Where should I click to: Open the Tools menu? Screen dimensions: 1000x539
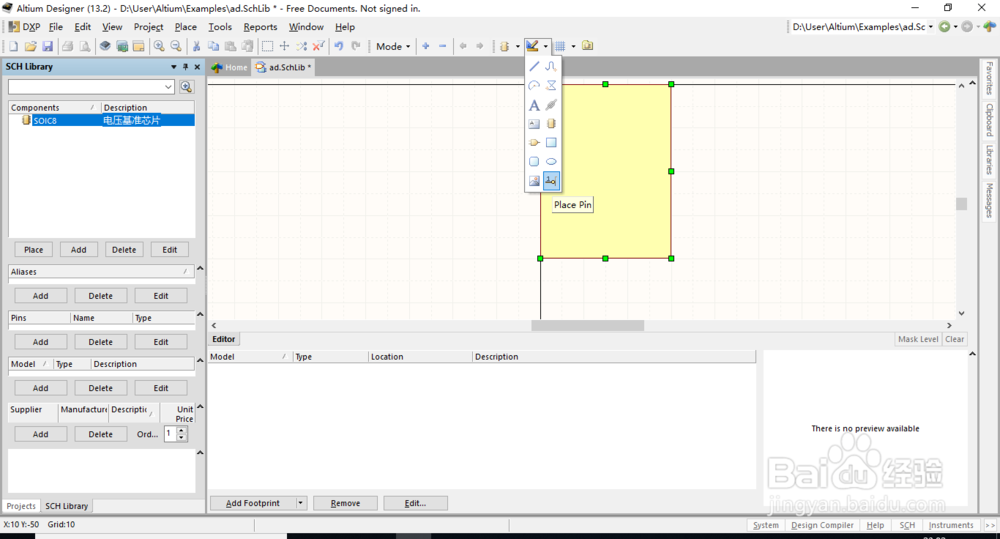click(x=220, y=27)
